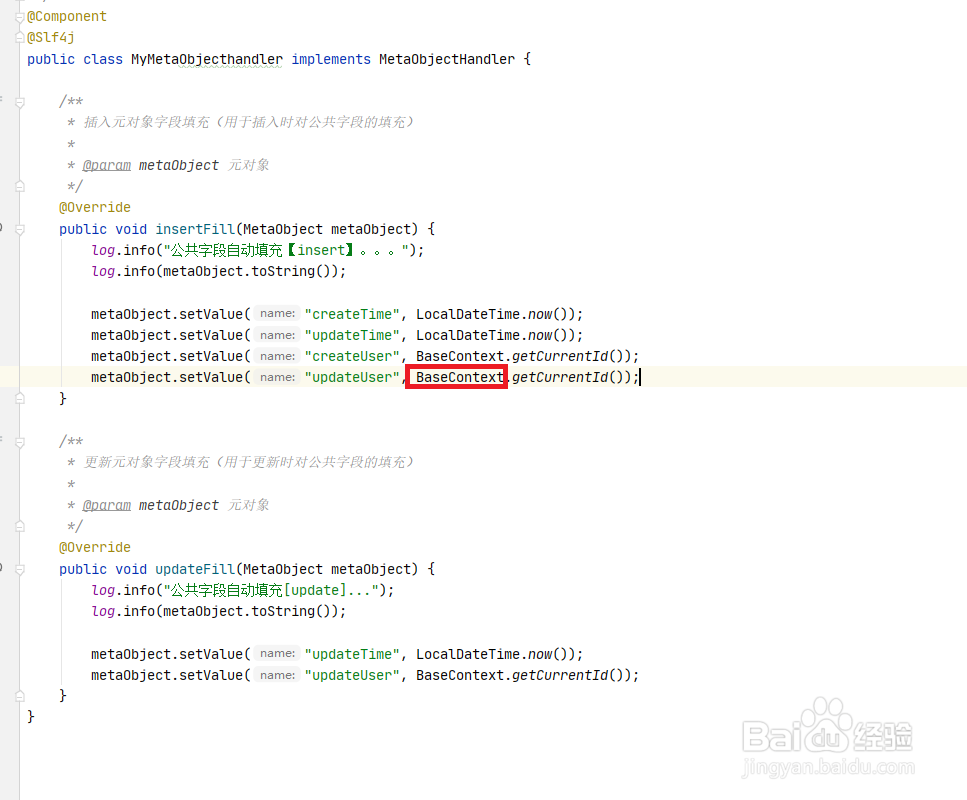Click class name MyMetaObjecthandler
This screenshot has width=967, height=800.
(x=207, y=59)
